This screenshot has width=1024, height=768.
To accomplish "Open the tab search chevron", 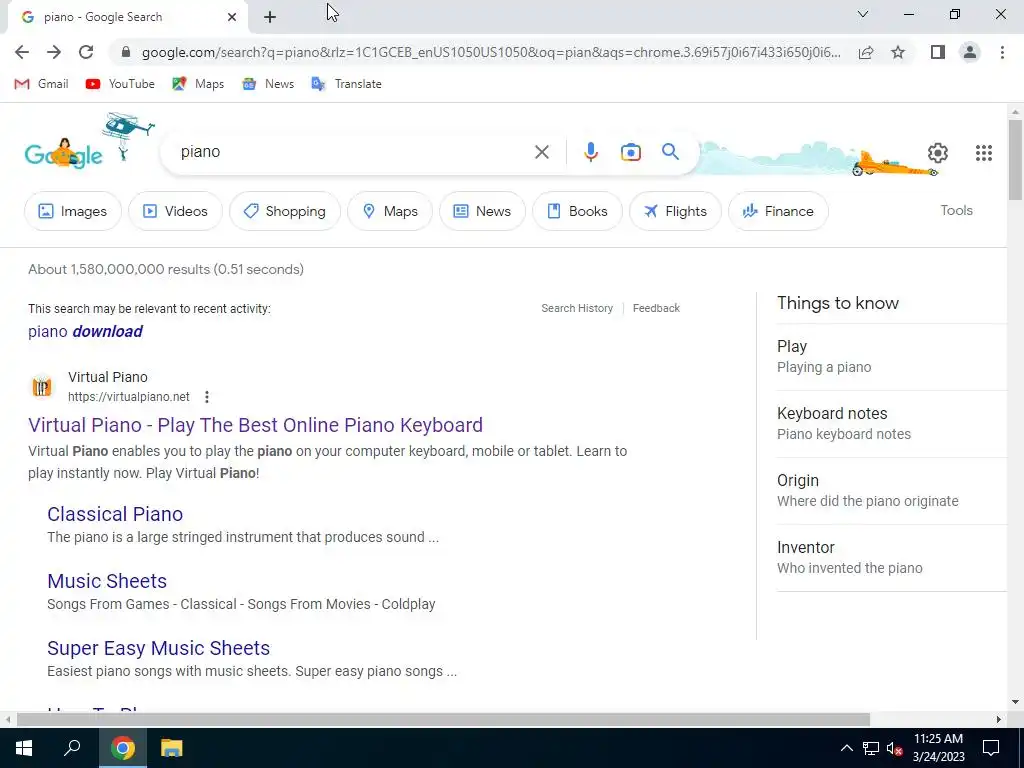I will tap(863, 14).
